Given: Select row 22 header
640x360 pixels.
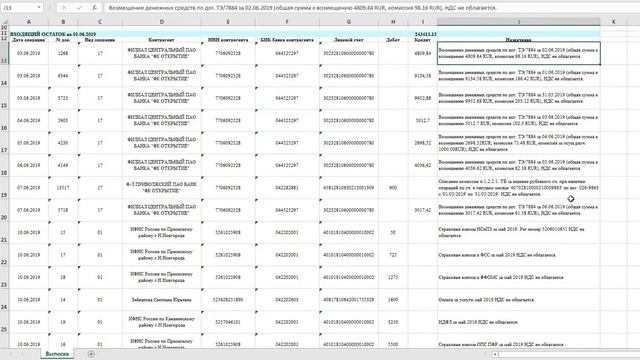Looking at the screenshot, I should coord(4,255).
